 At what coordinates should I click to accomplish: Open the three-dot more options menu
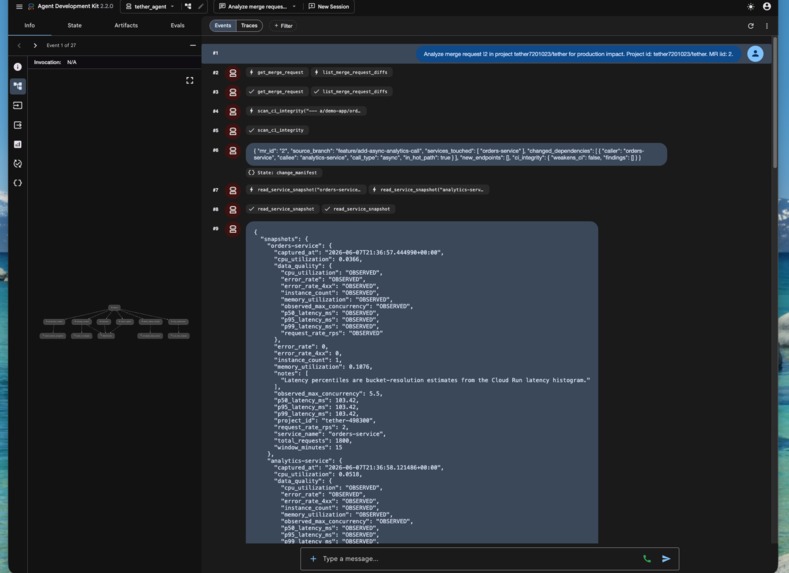click(766, 26)
